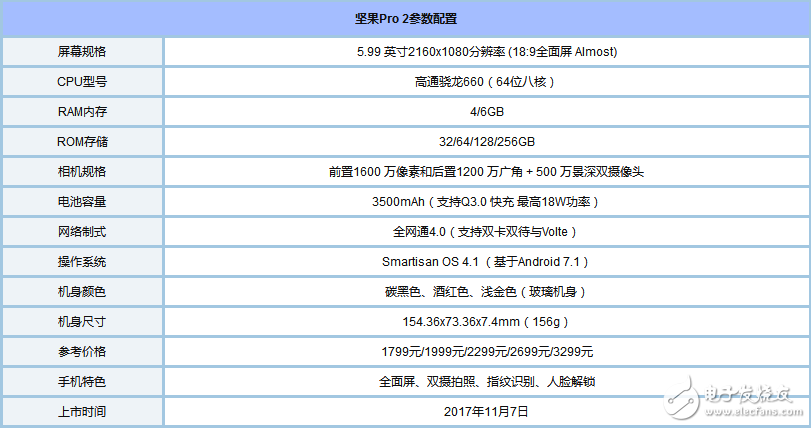Select the RAM内存 label cell
Viewport: 811px width, 428px height.
[82, 111]
